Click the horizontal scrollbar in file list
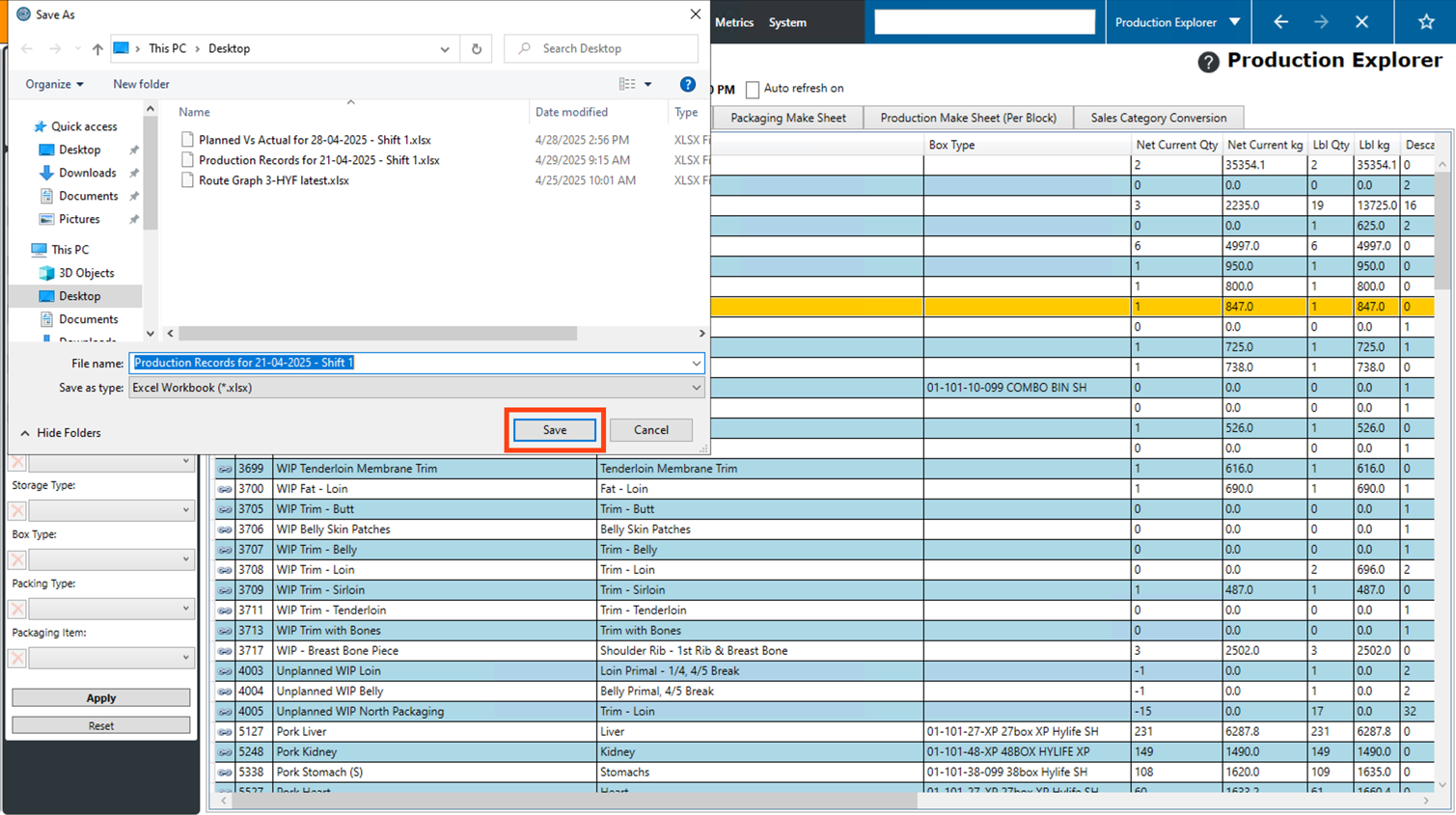 pyautogui.click(x=377, y=334)
